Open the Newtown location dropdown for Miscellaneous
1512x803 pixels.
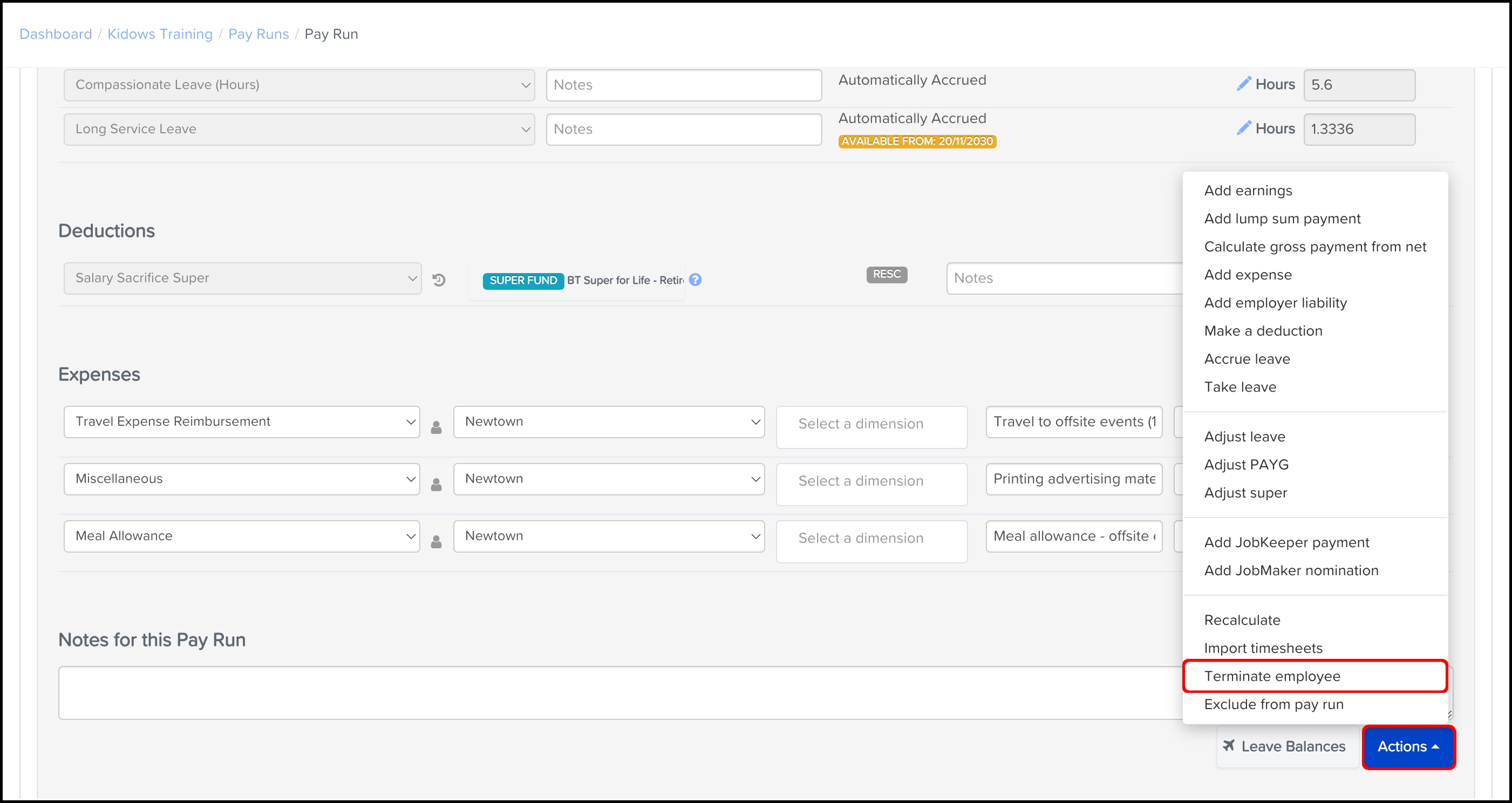pos(608,479)
